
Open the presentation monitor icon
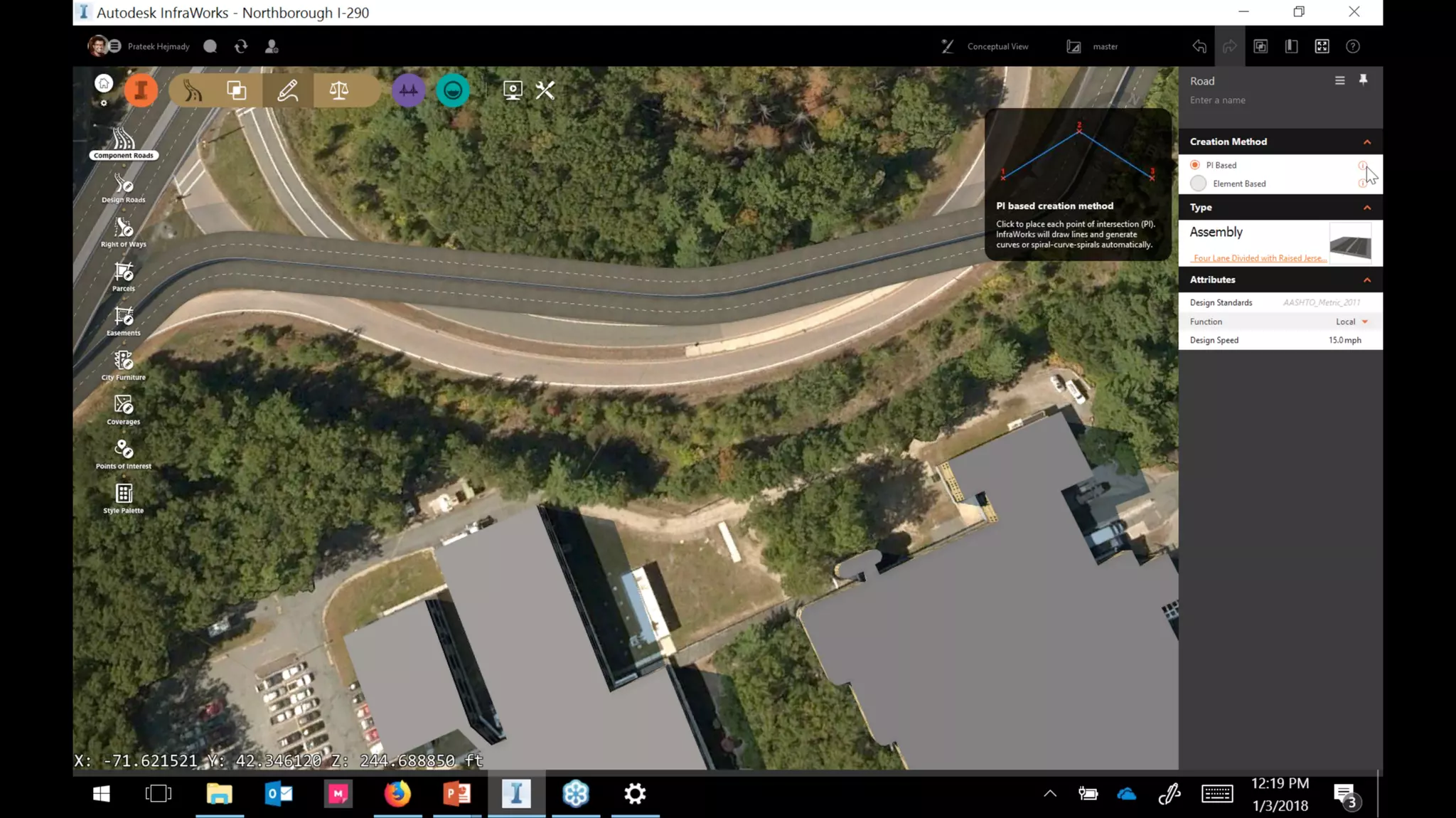click(x=513, y=90)
